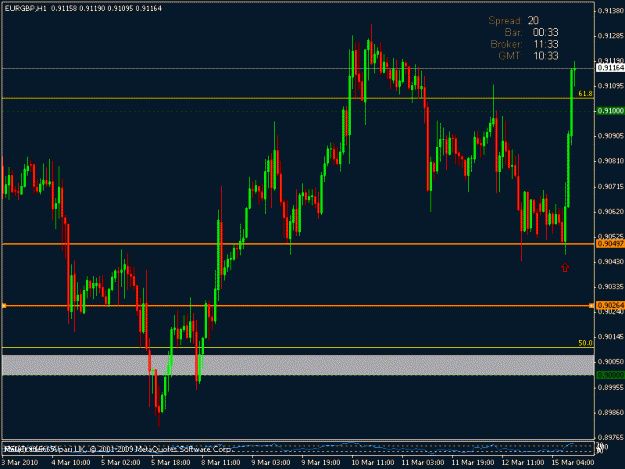
Task: Click the 0.90430 price axis value
Action: click(x=611, y=261)
